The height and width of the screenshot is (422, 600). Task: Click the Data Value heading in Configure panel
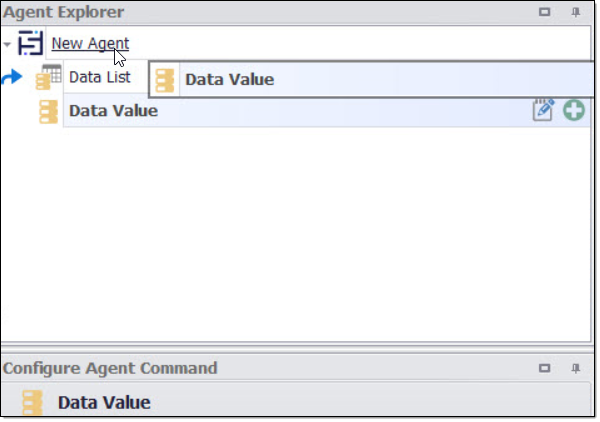(x=104, y=403)
